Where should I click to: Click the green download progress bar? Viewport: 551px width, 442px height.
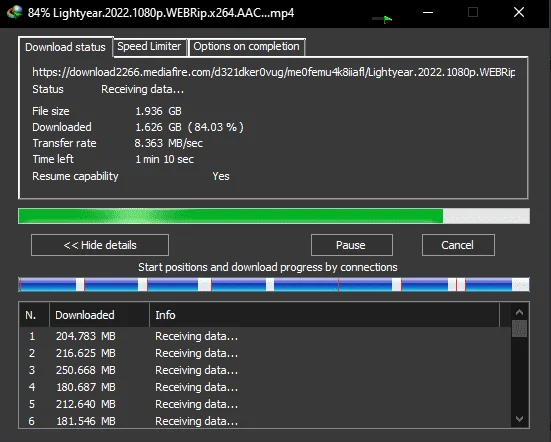(274, 216)
